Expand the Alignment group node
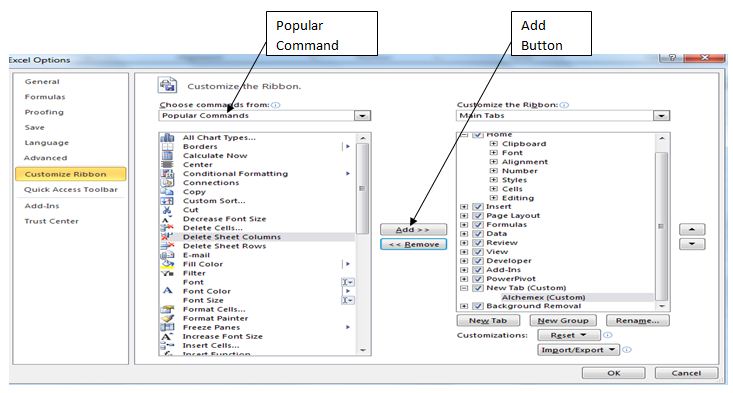 pyautogui.click(x=493, y=162)
